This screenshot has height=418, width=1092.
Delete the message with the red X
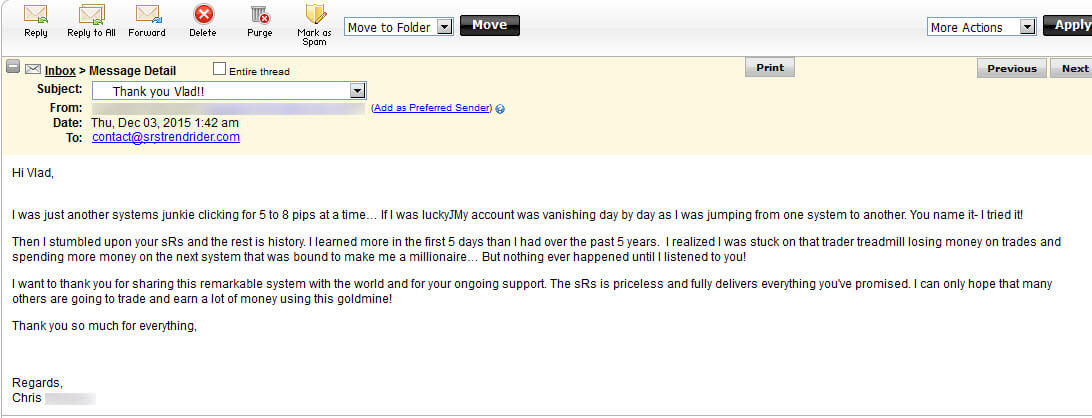(203, 15)
